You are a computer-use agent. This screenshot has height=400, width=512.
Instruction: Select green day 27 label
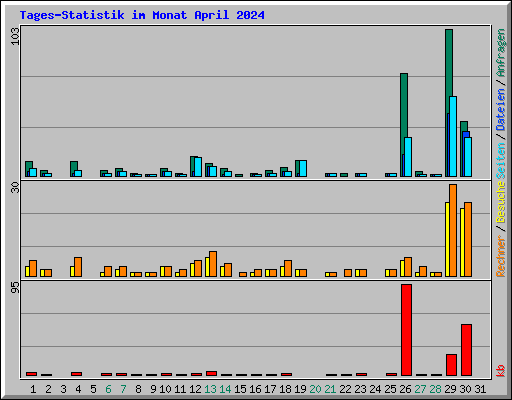pyautogui.click(x=420, y=389)
